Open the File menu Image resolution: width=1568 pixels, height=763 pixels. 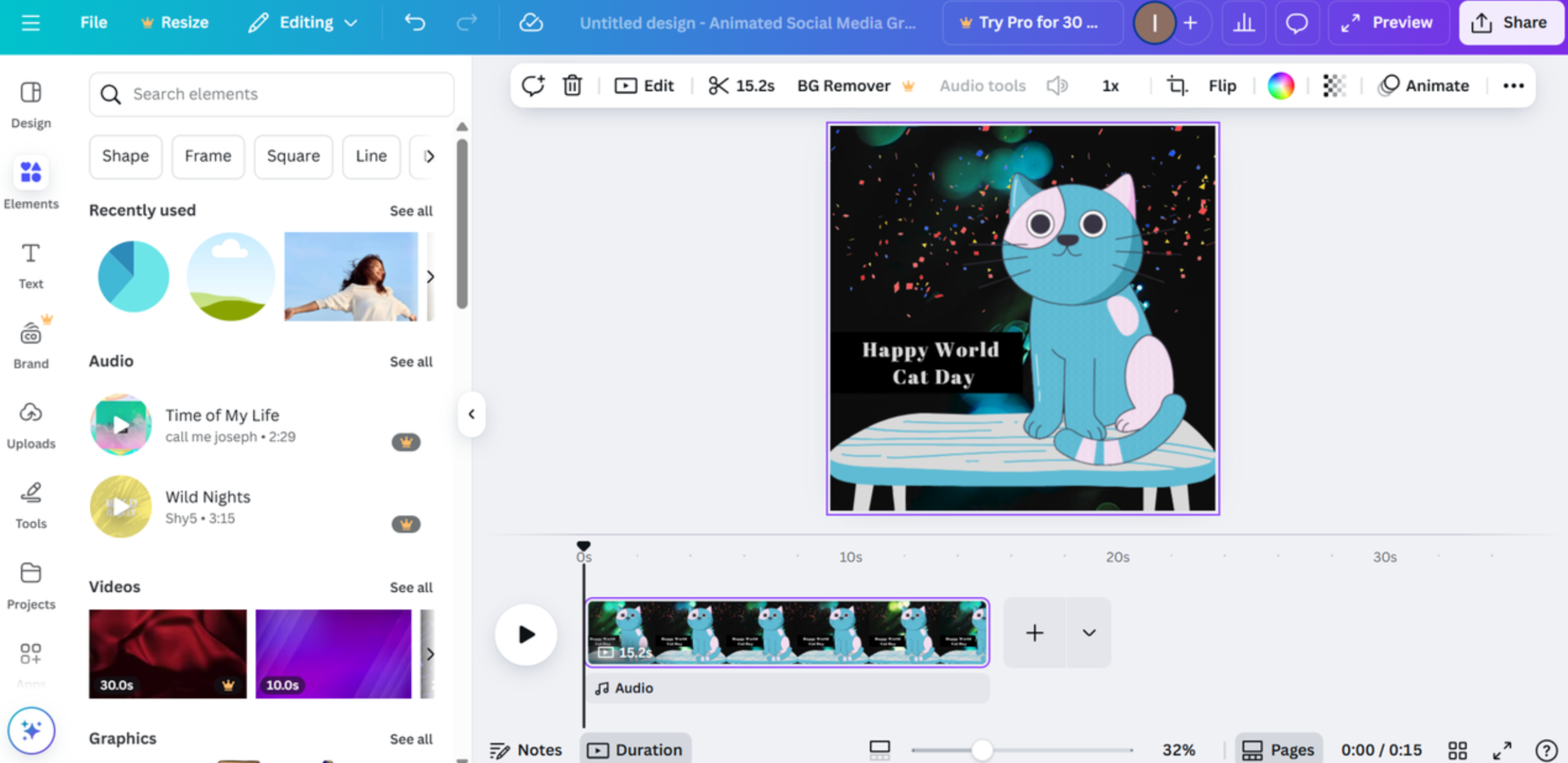point(94,23)
